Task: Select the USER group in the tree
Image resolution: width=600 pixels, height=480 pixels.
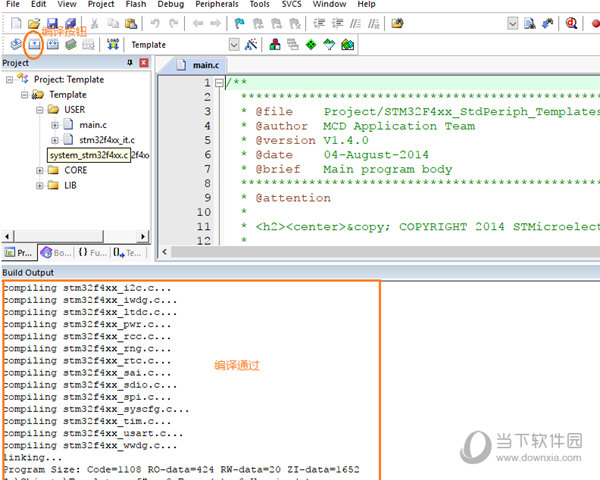Action: click(x=75, y=110)
